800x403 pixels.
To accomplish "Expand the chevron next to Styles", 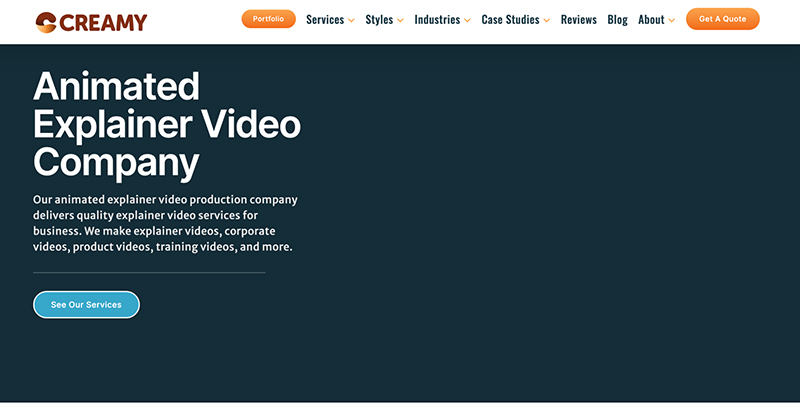I will (400, 21).
